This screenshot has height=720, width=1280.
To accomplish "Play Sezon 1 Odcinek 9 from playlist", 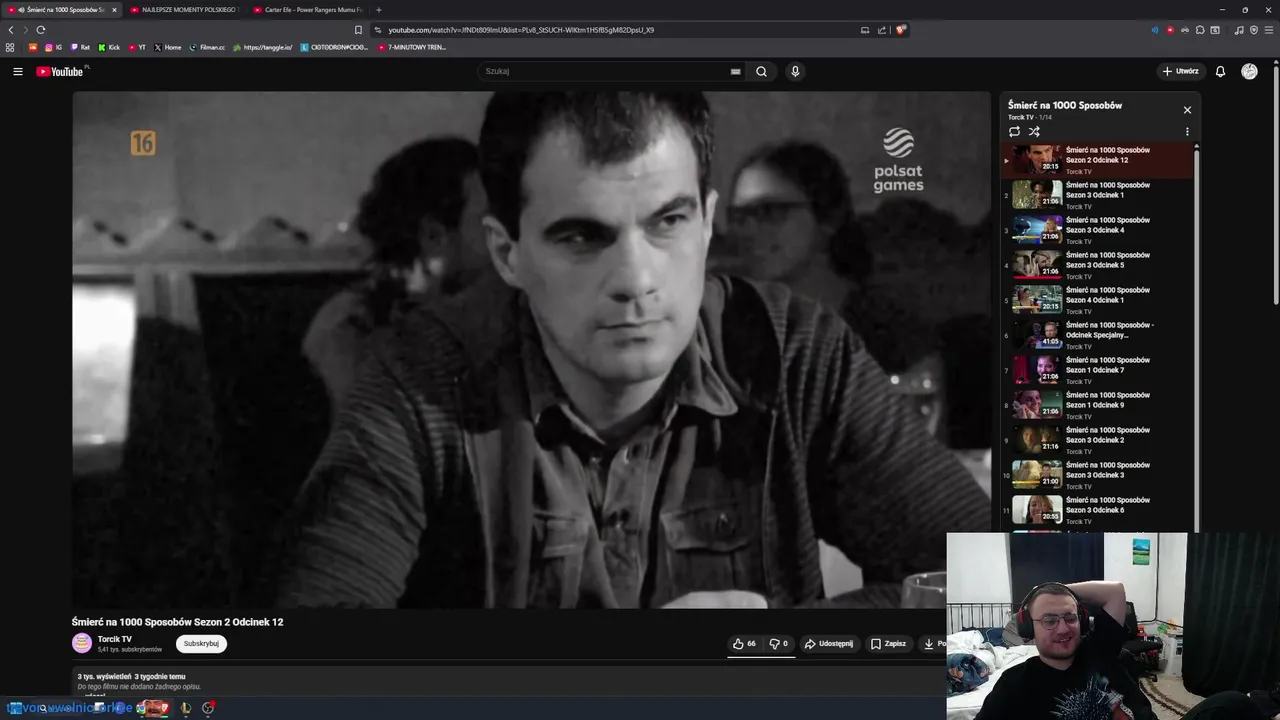I will click(x=1097, y=404).
